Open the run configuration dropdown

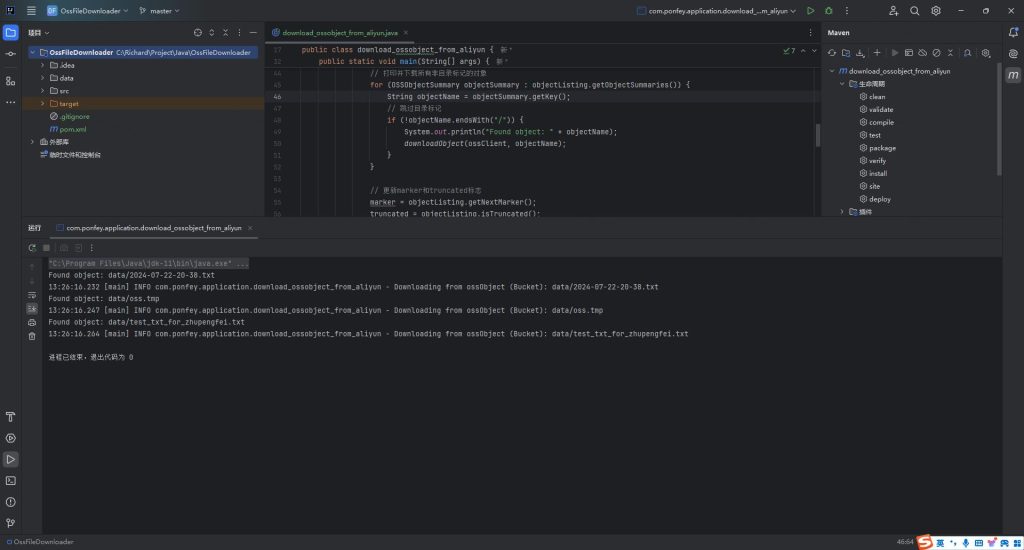tap(718, 11)
